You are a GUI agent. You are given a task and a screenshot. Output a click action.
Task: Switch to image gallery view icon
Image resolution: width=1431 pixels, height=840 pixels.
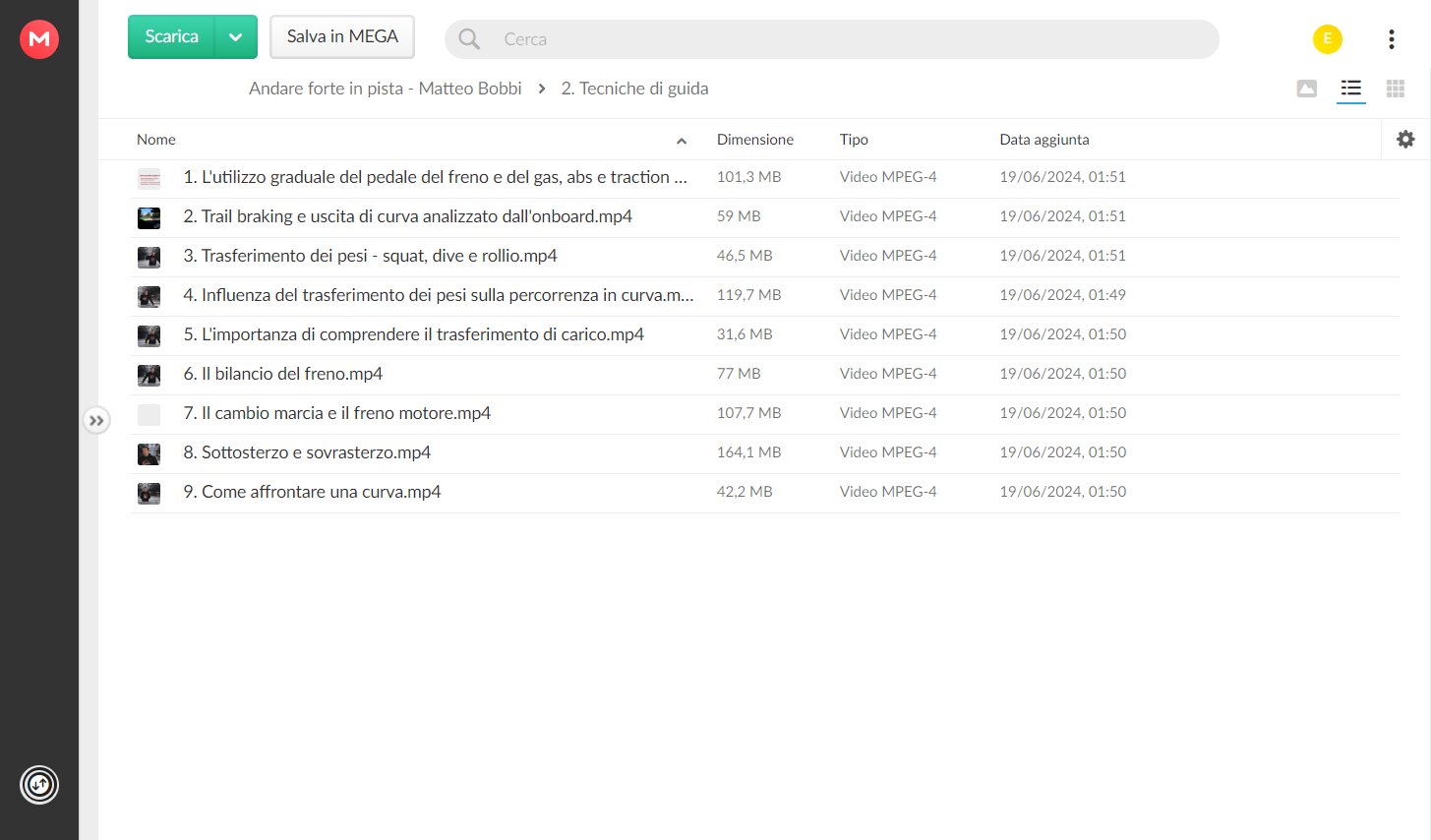pos(1306,89)
